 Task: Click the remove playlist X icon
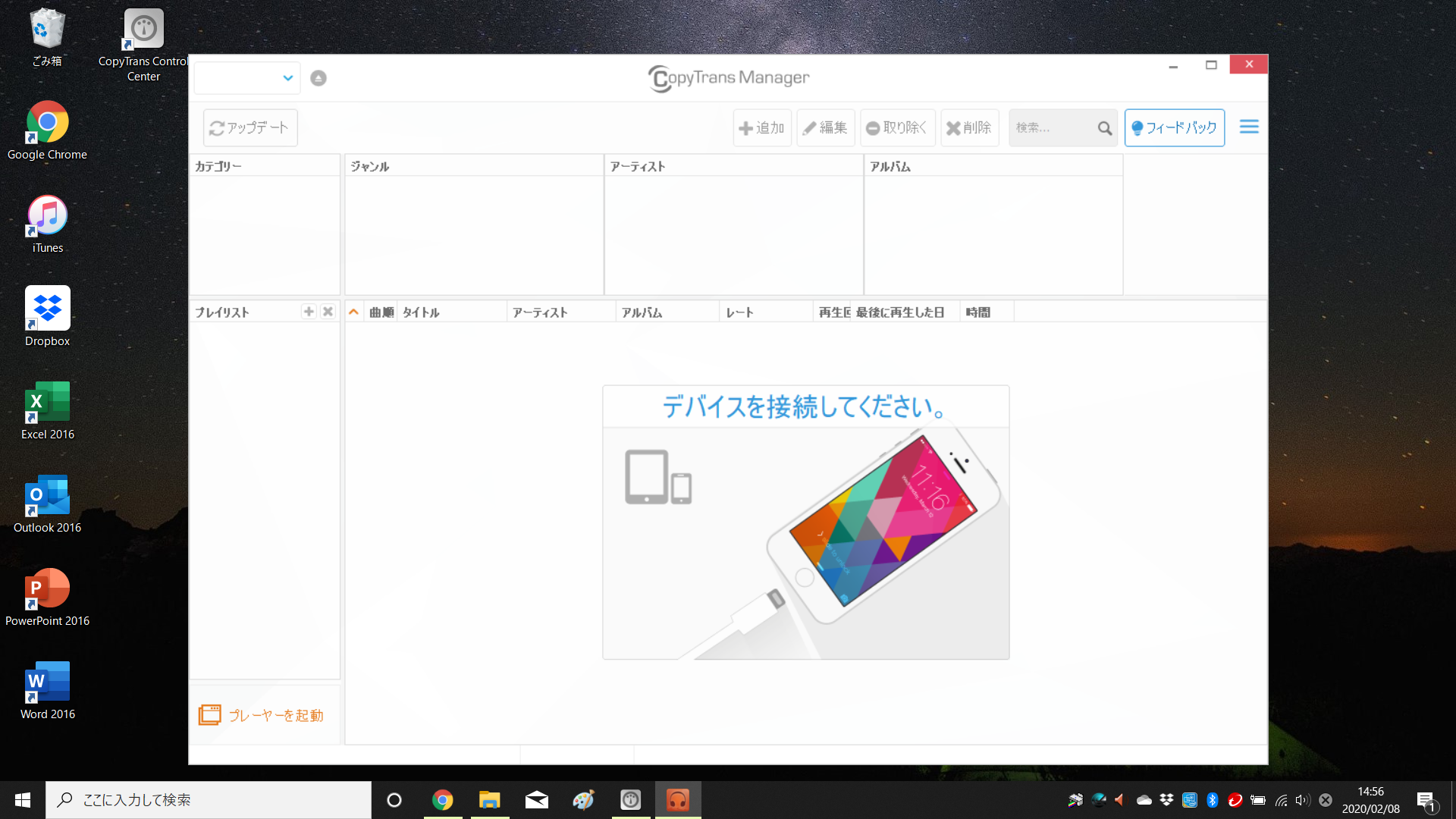click(x=328, y=311)
